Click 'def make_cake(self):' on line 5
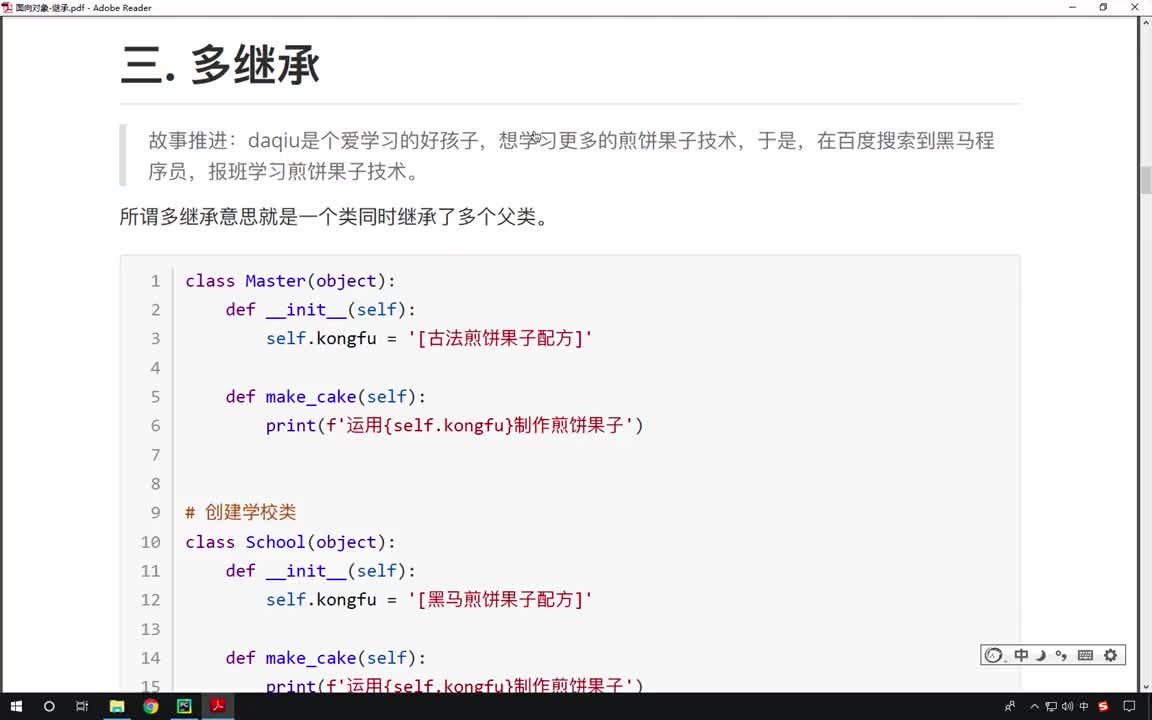 pos(325,396)
